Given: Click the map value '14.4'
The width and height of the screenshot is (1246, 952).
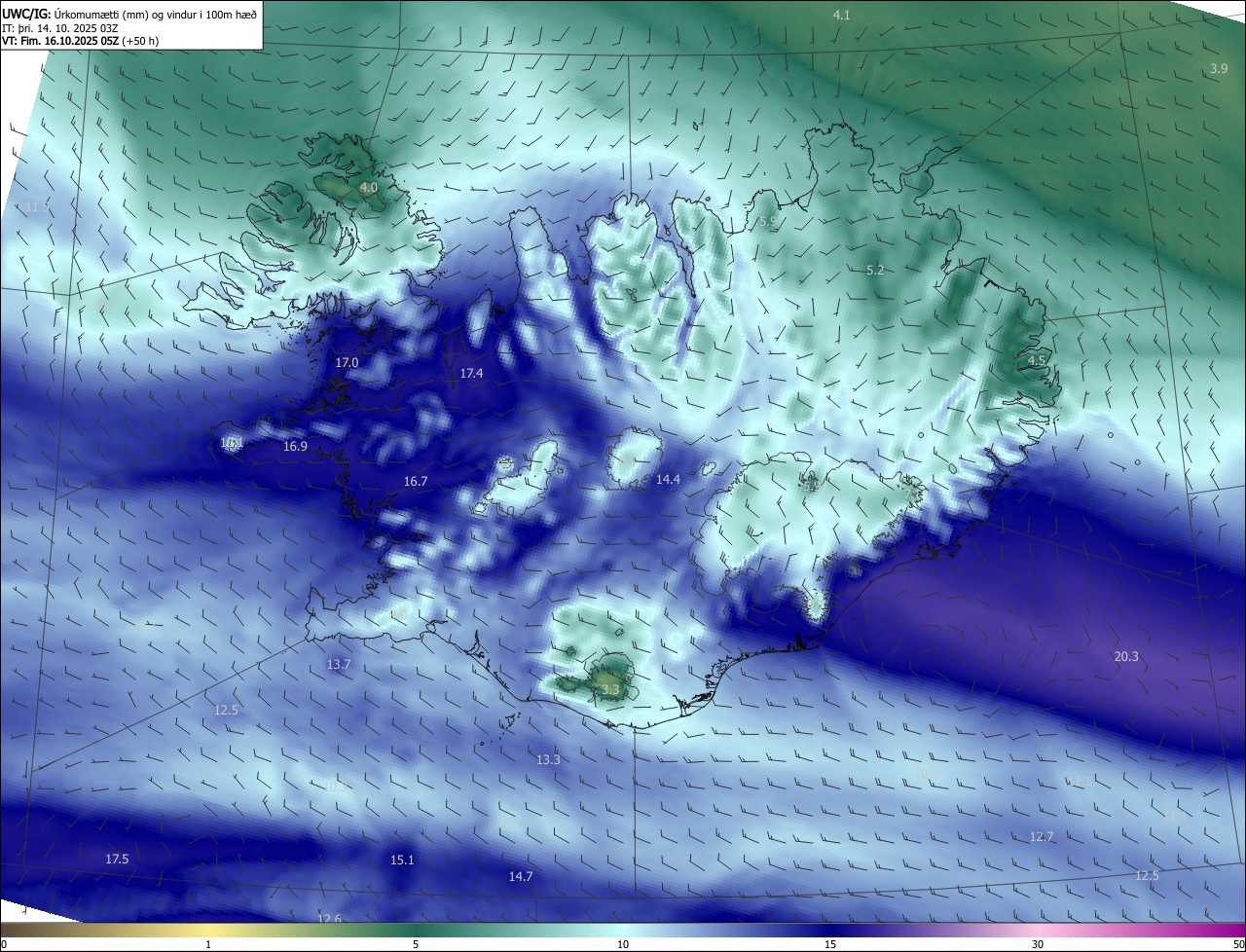Looking at the screenshot, I should [x=668, y=479].
